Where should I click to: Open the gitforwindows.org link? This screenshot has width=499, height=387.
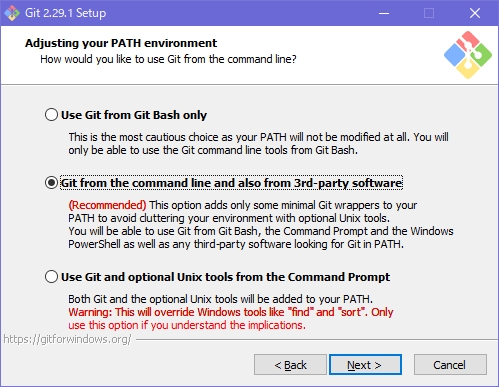pyautogui.click(x=67, y=339)
